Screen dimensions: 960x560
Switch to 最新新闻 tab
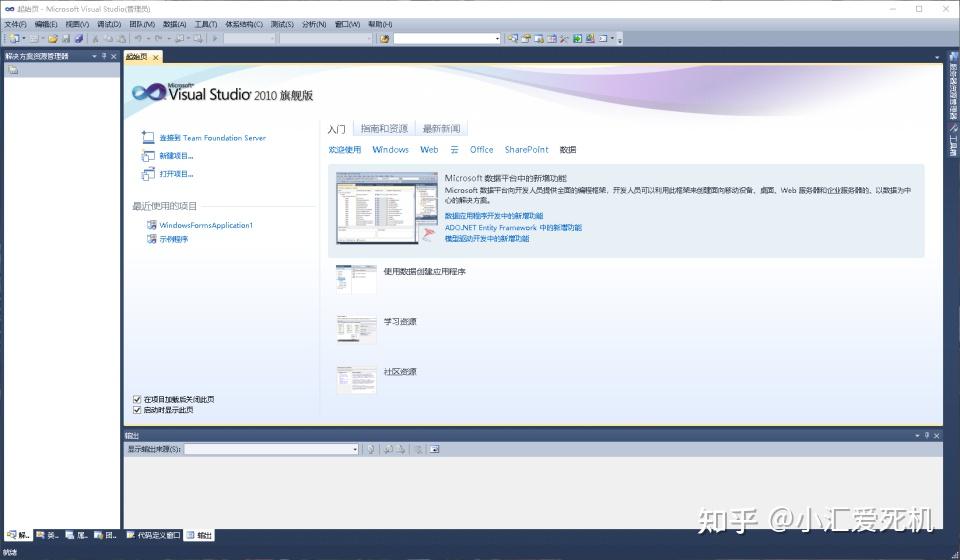point(441,129)
